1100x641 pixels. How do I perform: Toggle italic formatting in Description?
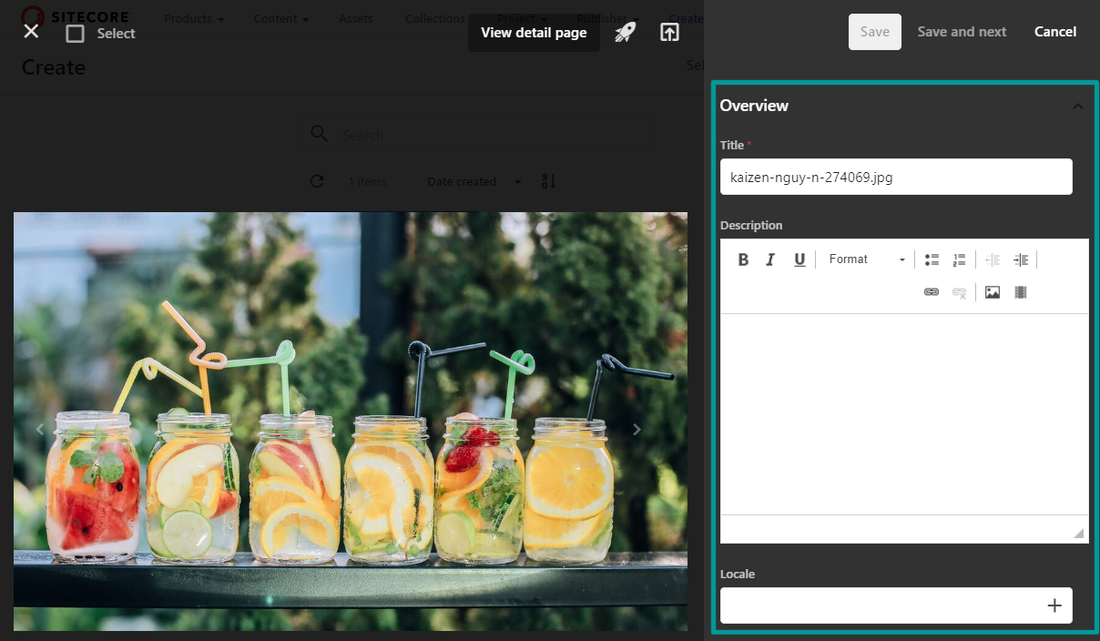(770, 259)
